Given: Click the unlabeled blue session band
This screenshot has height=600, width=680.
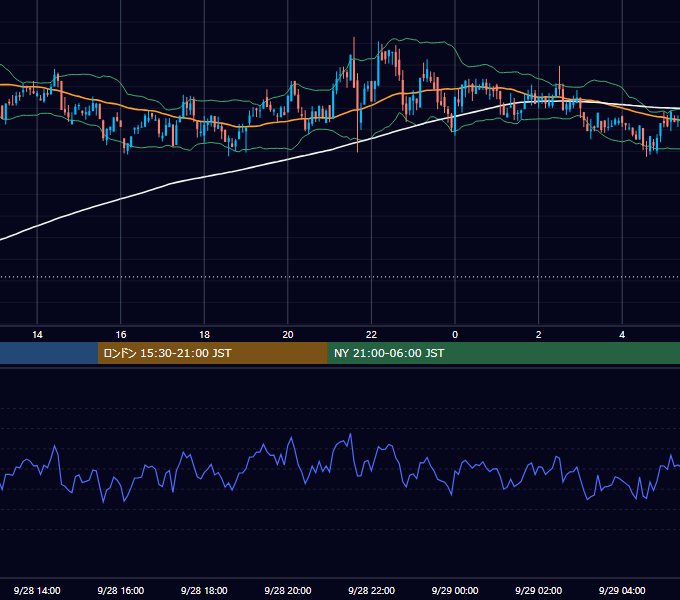Looking at the screenshot, I should [x=49, y=353].
